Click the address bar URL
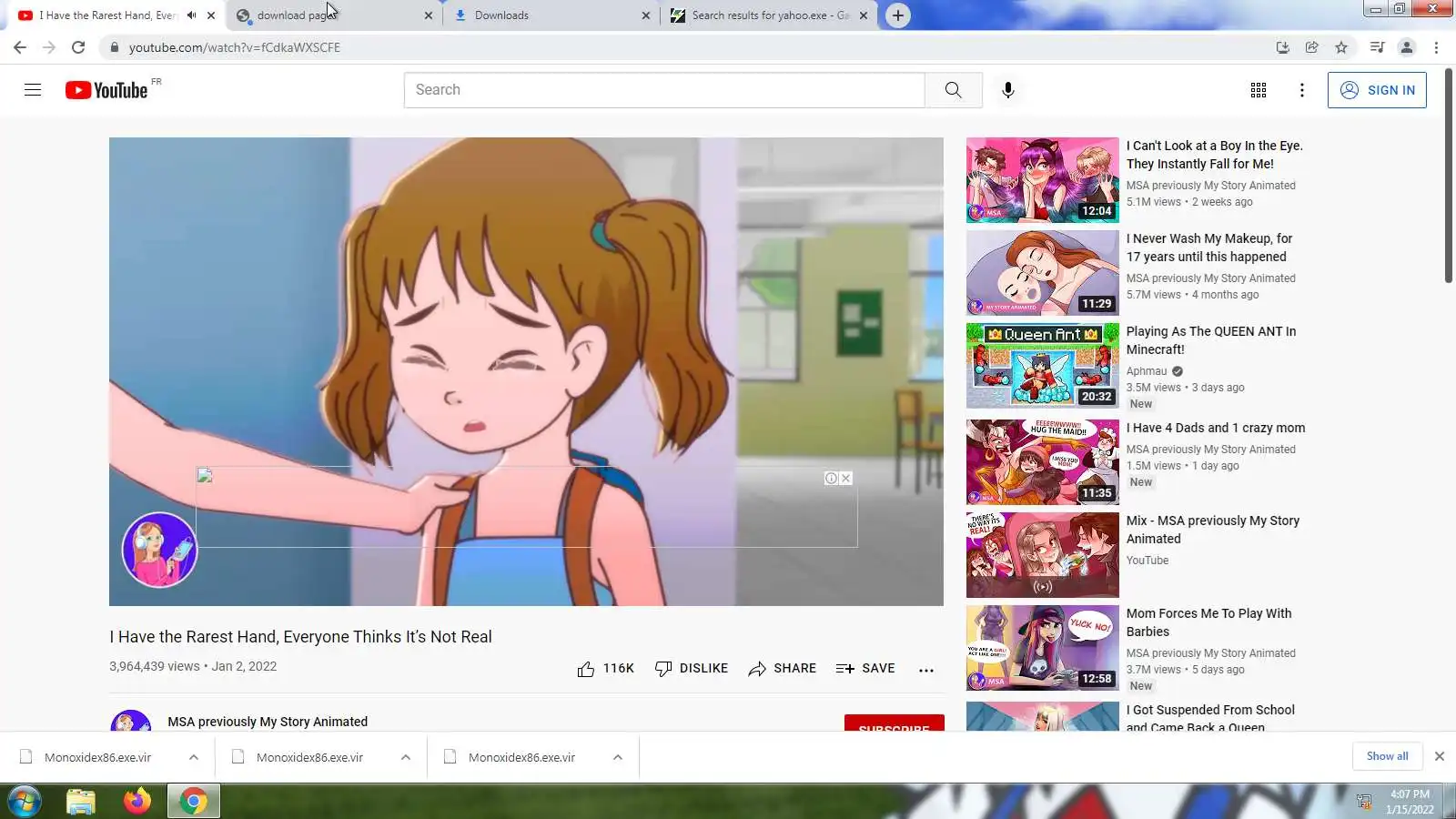The width and height of the screenshot is (1456, 819). click(235, 47)
